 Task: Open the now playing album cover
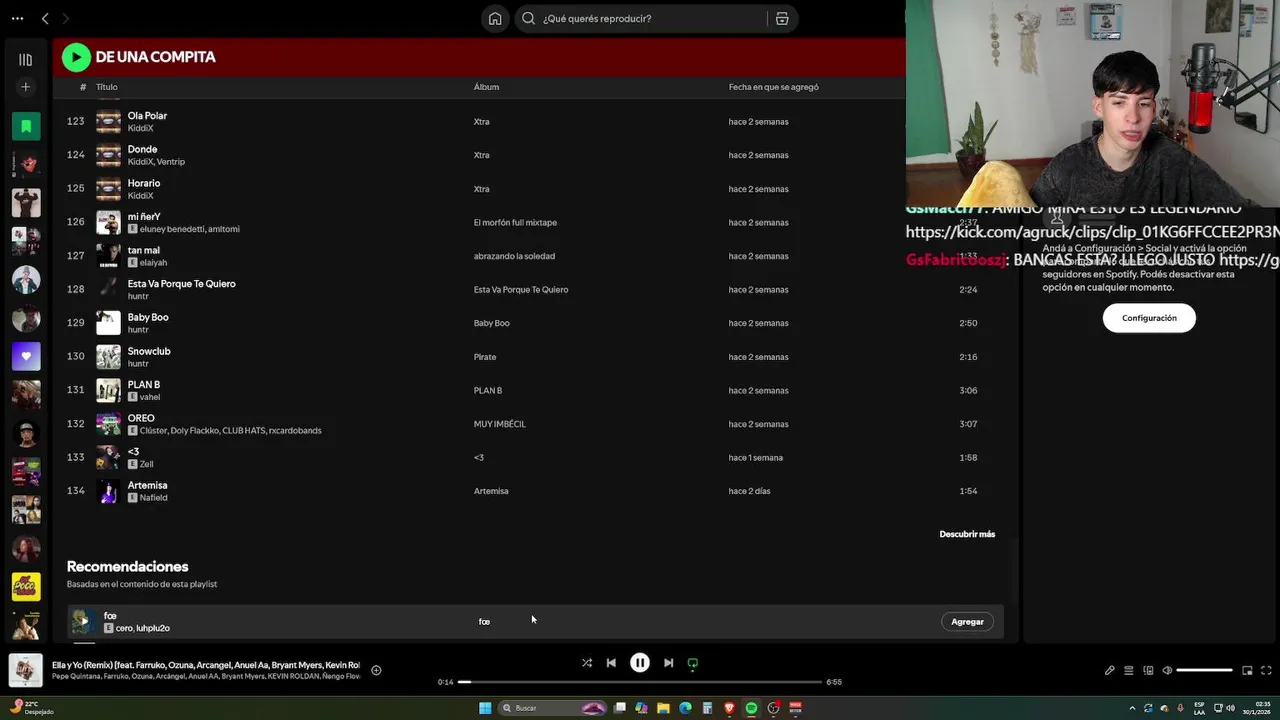pyautogui.click(x=26, y=670)
